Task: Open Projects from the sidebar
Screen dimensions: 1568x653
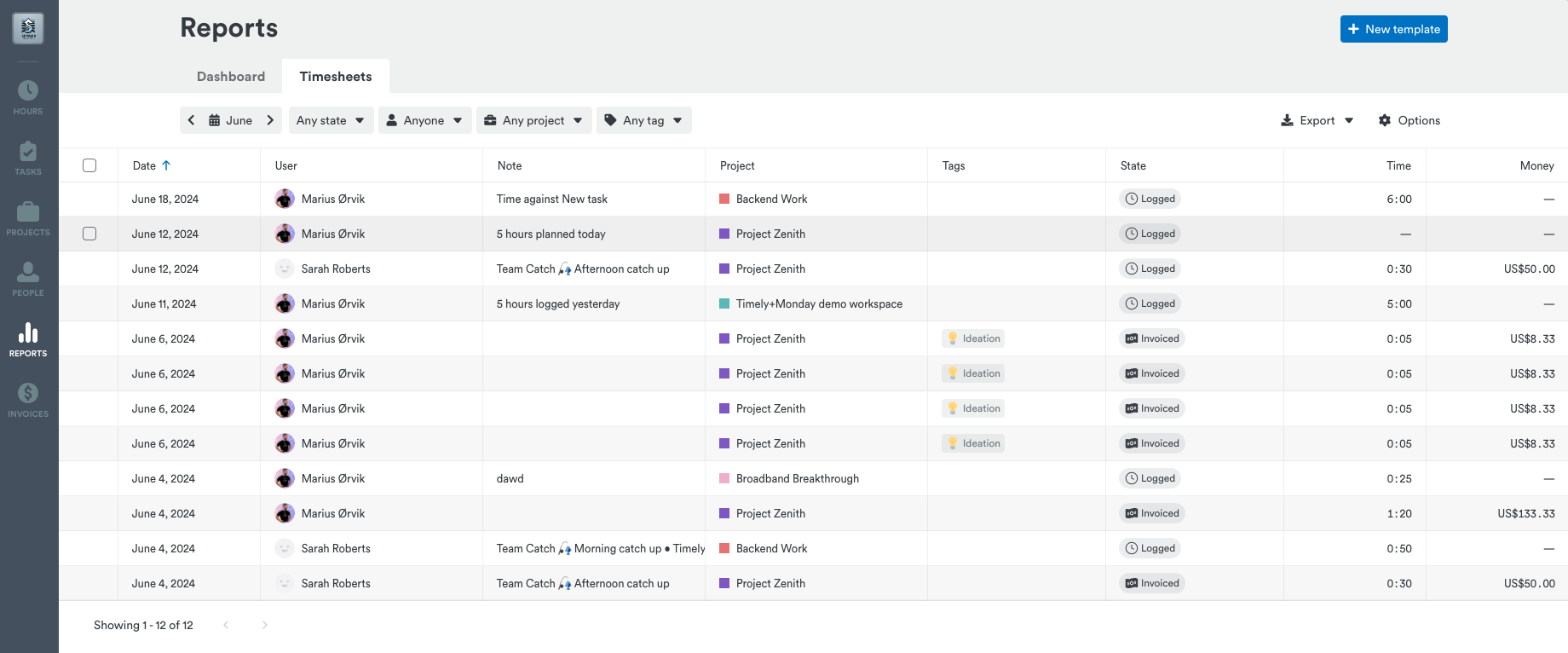Action: [x=28, y=219]
